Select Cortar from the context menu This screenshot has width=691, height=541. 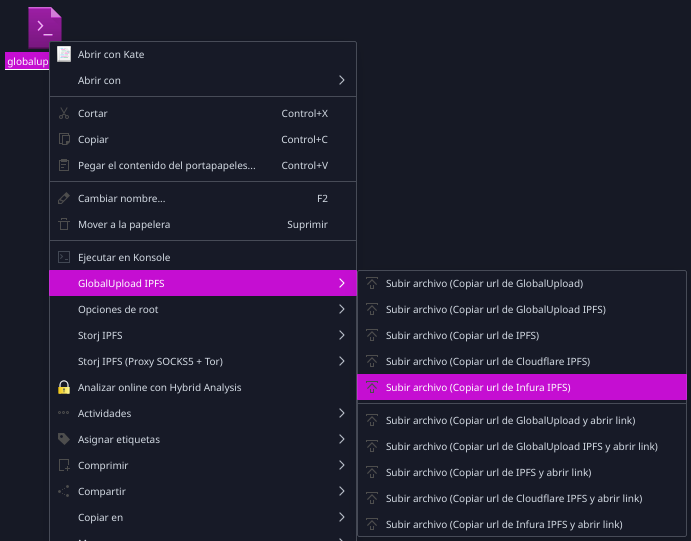tap(203, 113)
